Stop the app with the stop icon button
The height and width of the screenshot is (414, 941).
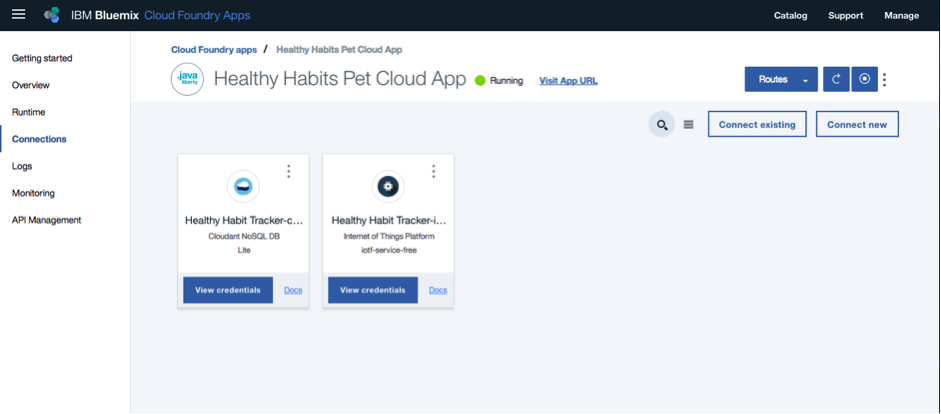coord(865,79)
